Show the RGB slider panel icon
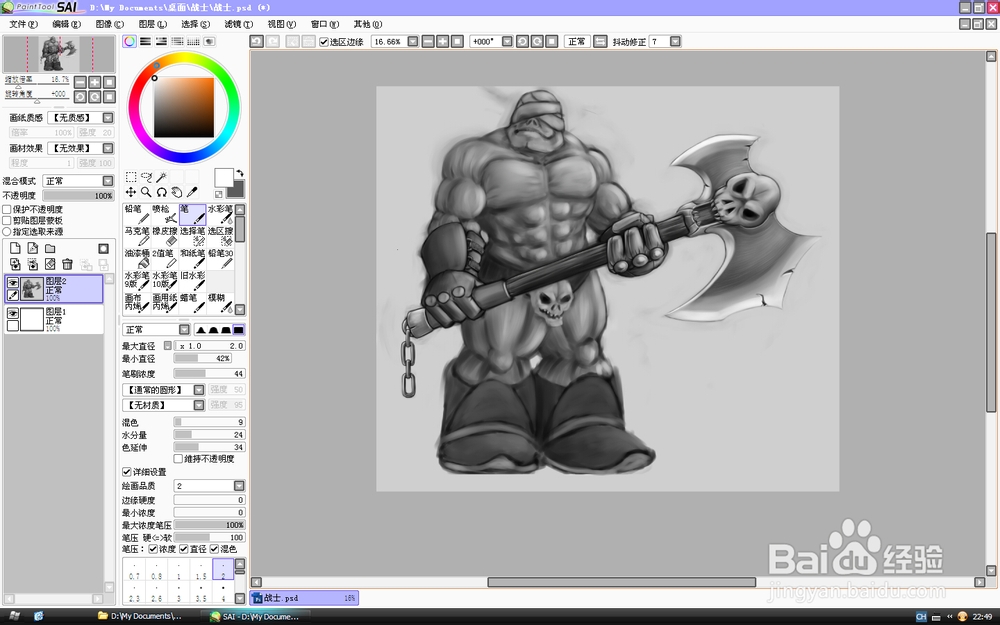1000x625 pixels. [145, 41]
